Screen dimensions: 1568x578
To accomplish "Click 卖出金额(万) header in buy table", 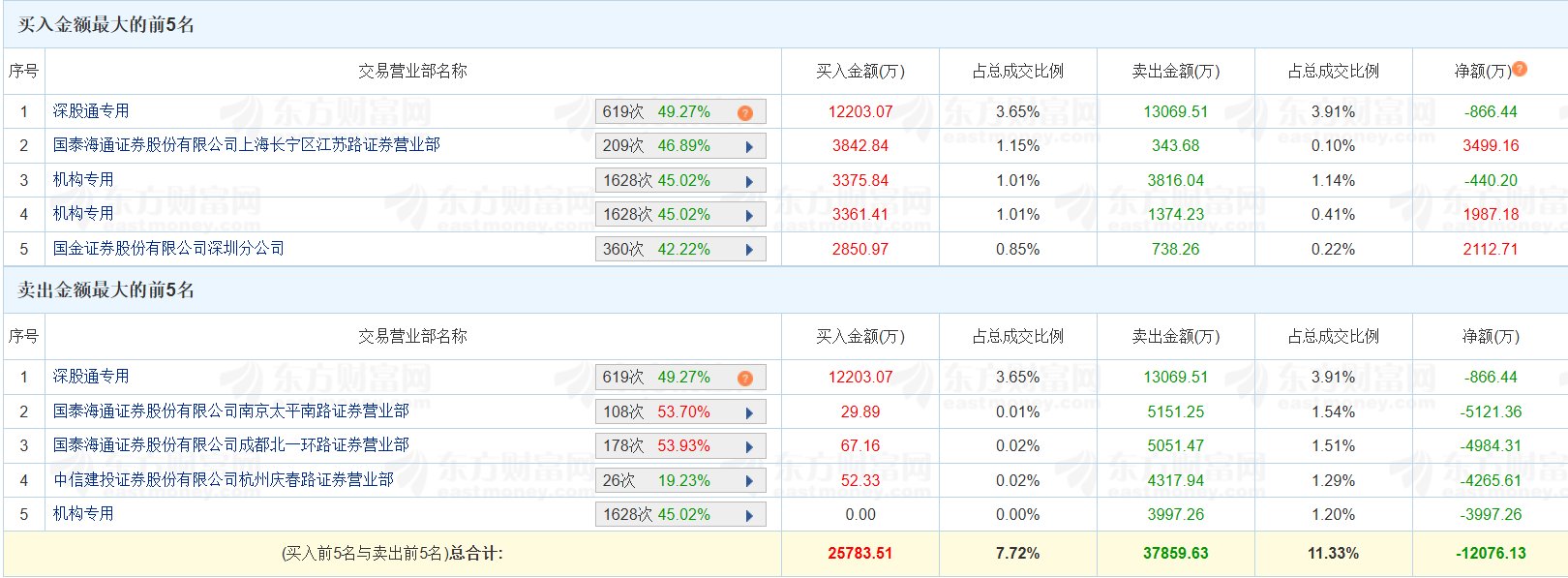I will pos(1176,71).
